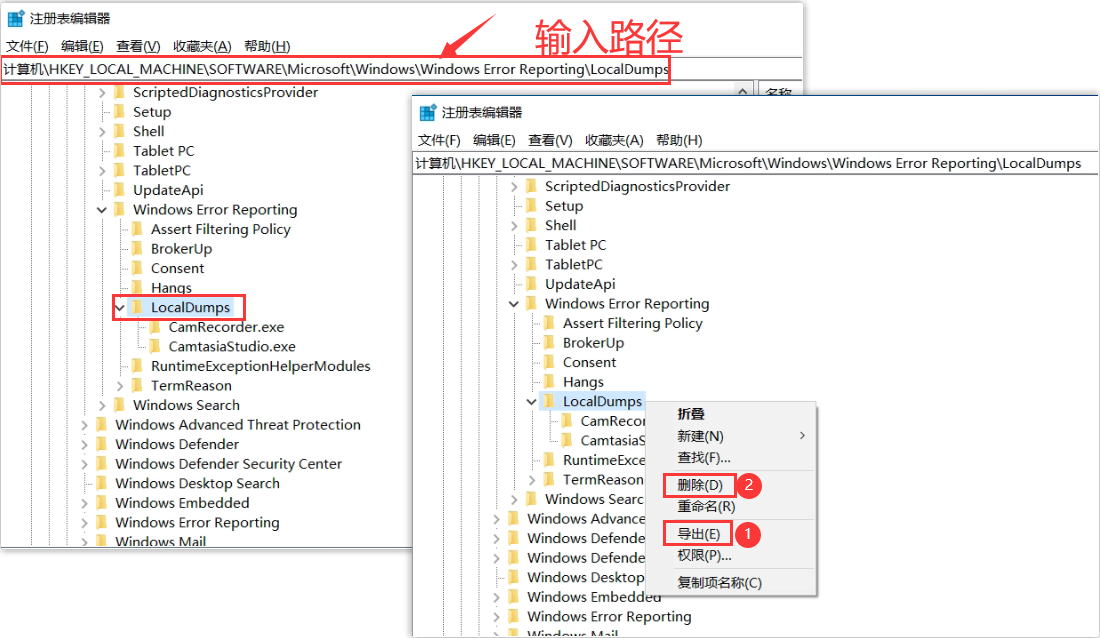1100x638 pixels.
Task: Click the CamRecorder.exe folder icon in the back window
Action: pyautogui.click(x=155, y=327)
